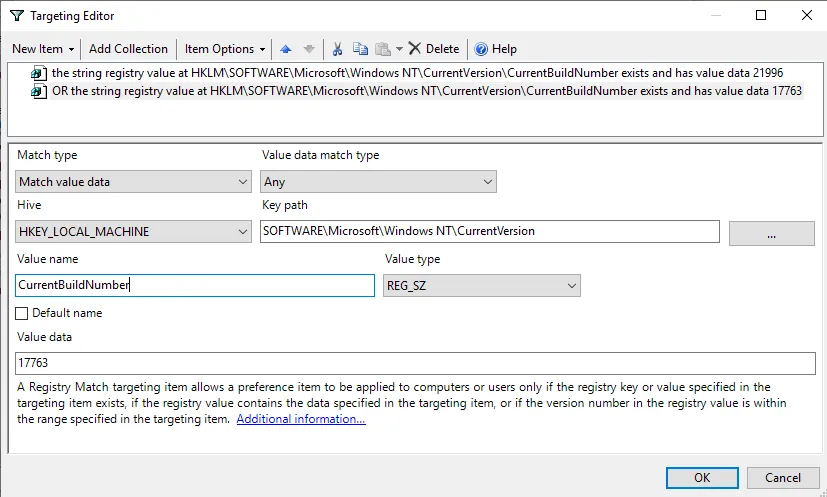Click into the Value data field
Viewport: 827px width, 497px height.
coord(416,363)
